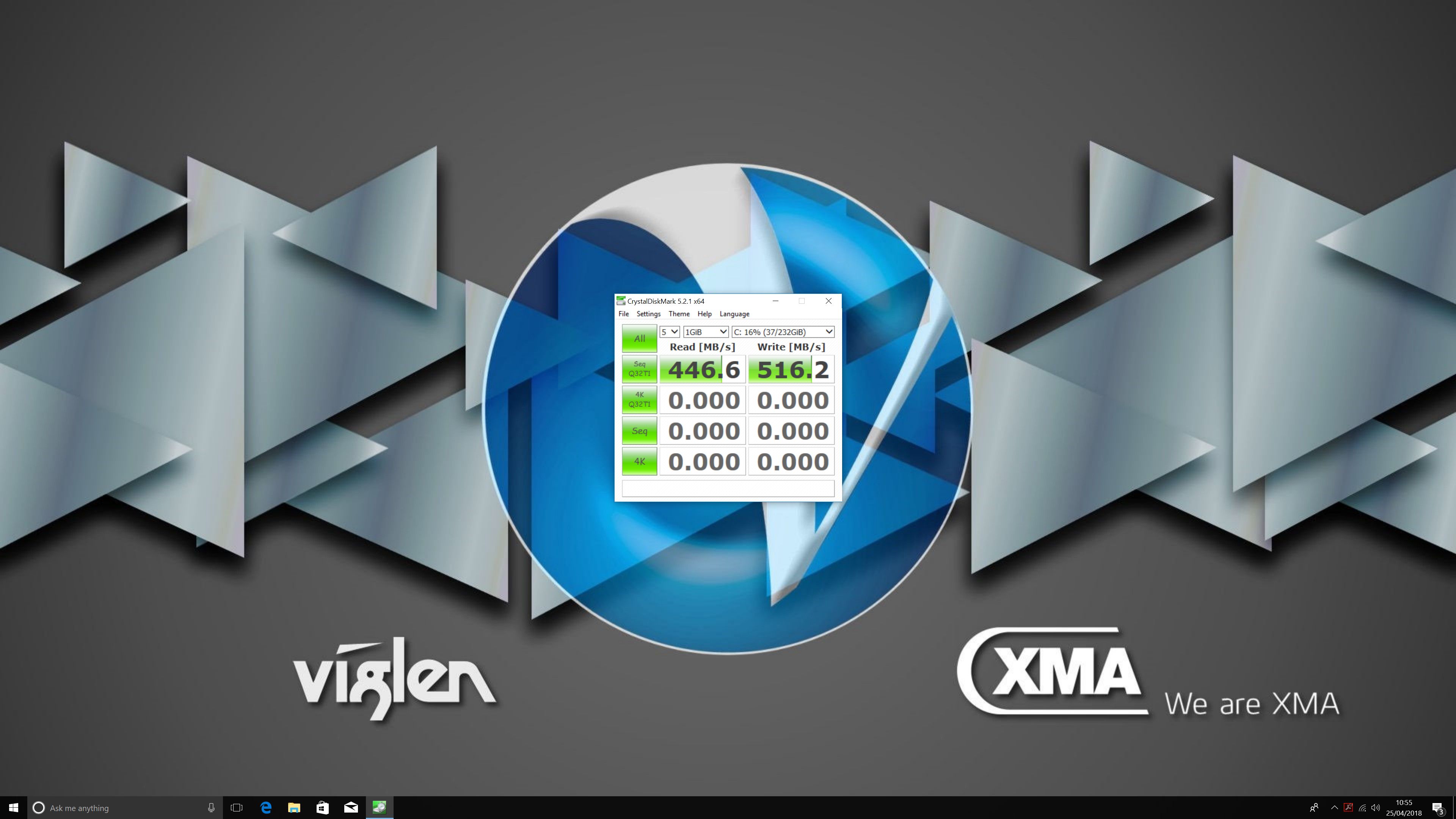Screen dimensions: 1456x819
Task: Click the Task View icon
Action: (x=237, y=808)
